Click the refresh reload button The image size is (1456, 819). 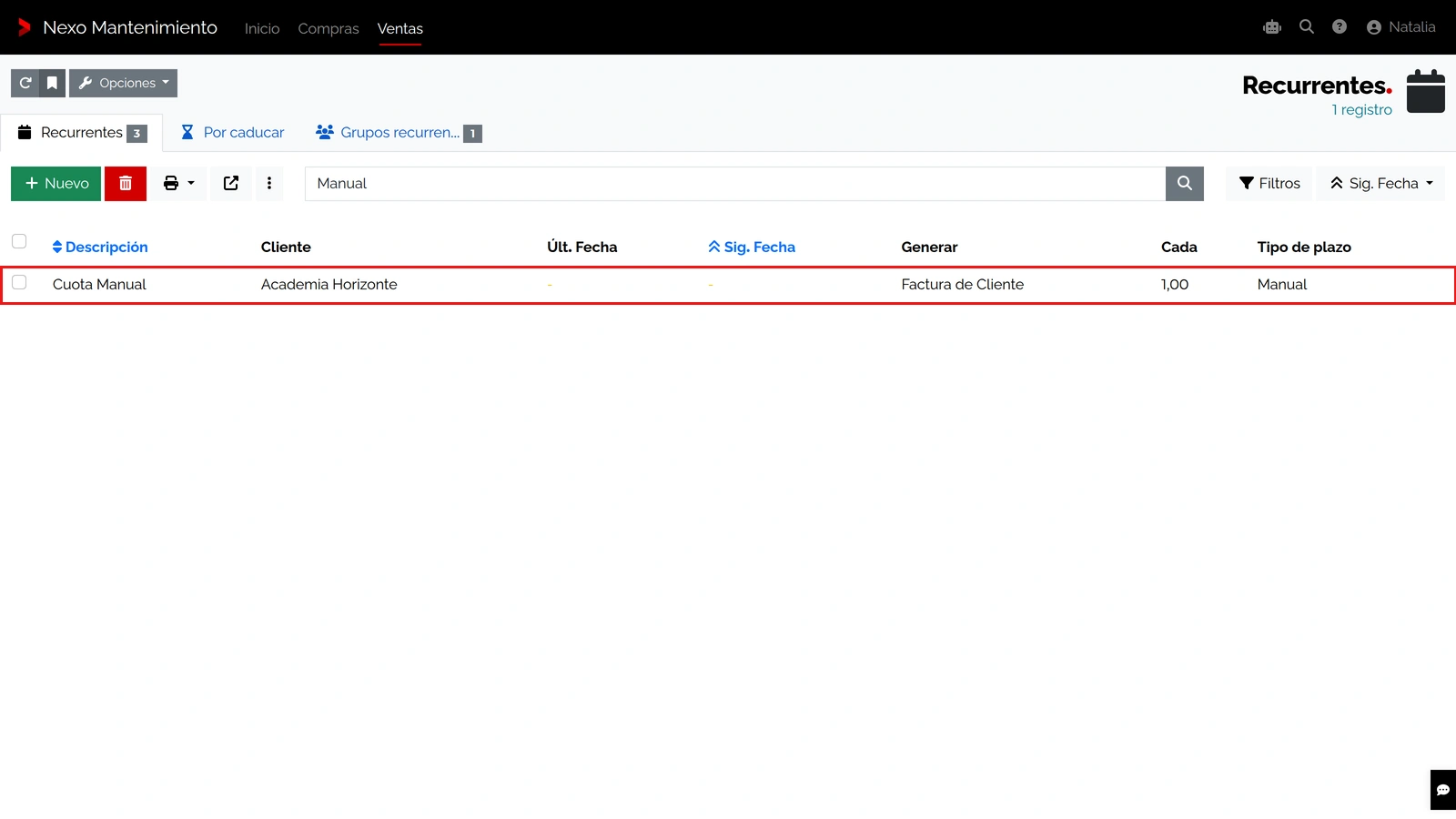(x=25, y=83)
